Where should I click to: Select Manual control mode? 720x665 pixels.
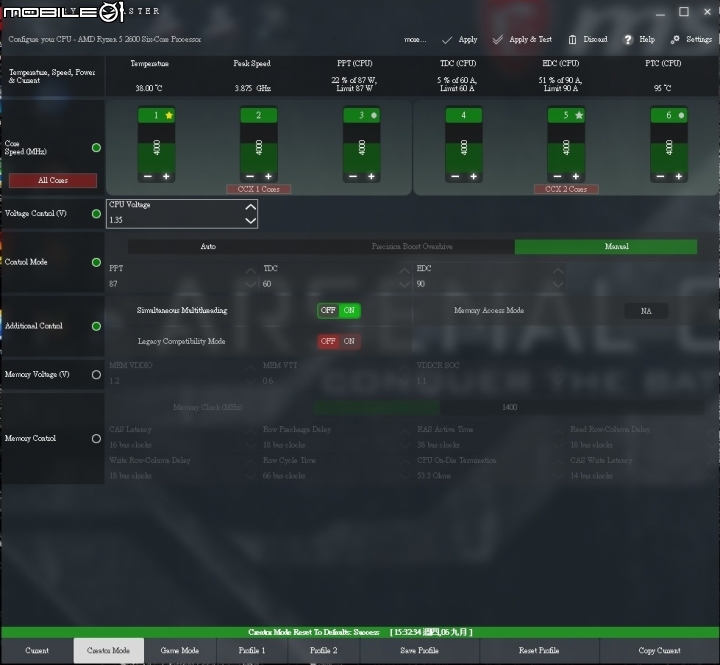coord(606,247)
